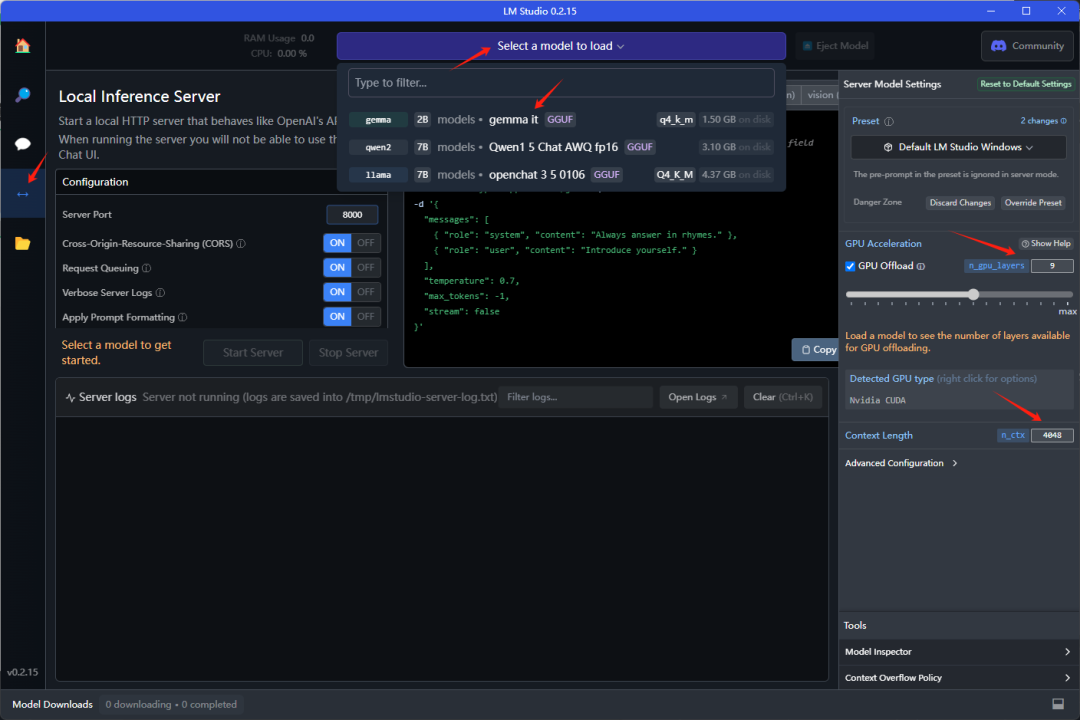Click the GPU Offload info icon

pyautogui.click(x=921, y=266)
